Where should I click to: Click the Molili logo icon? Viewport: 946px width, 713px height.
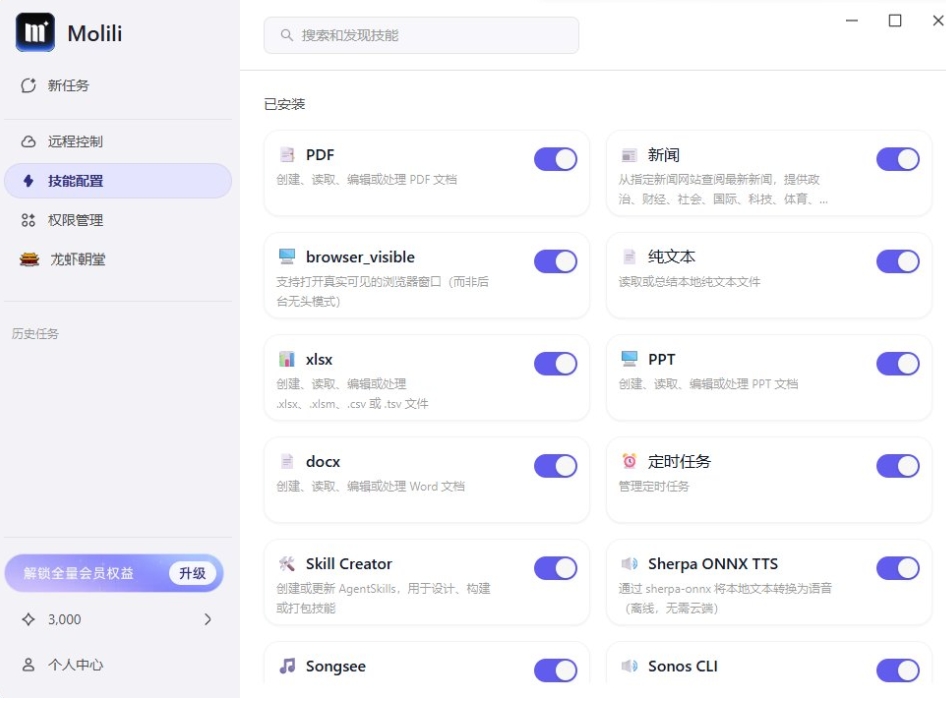coord(35,32)
